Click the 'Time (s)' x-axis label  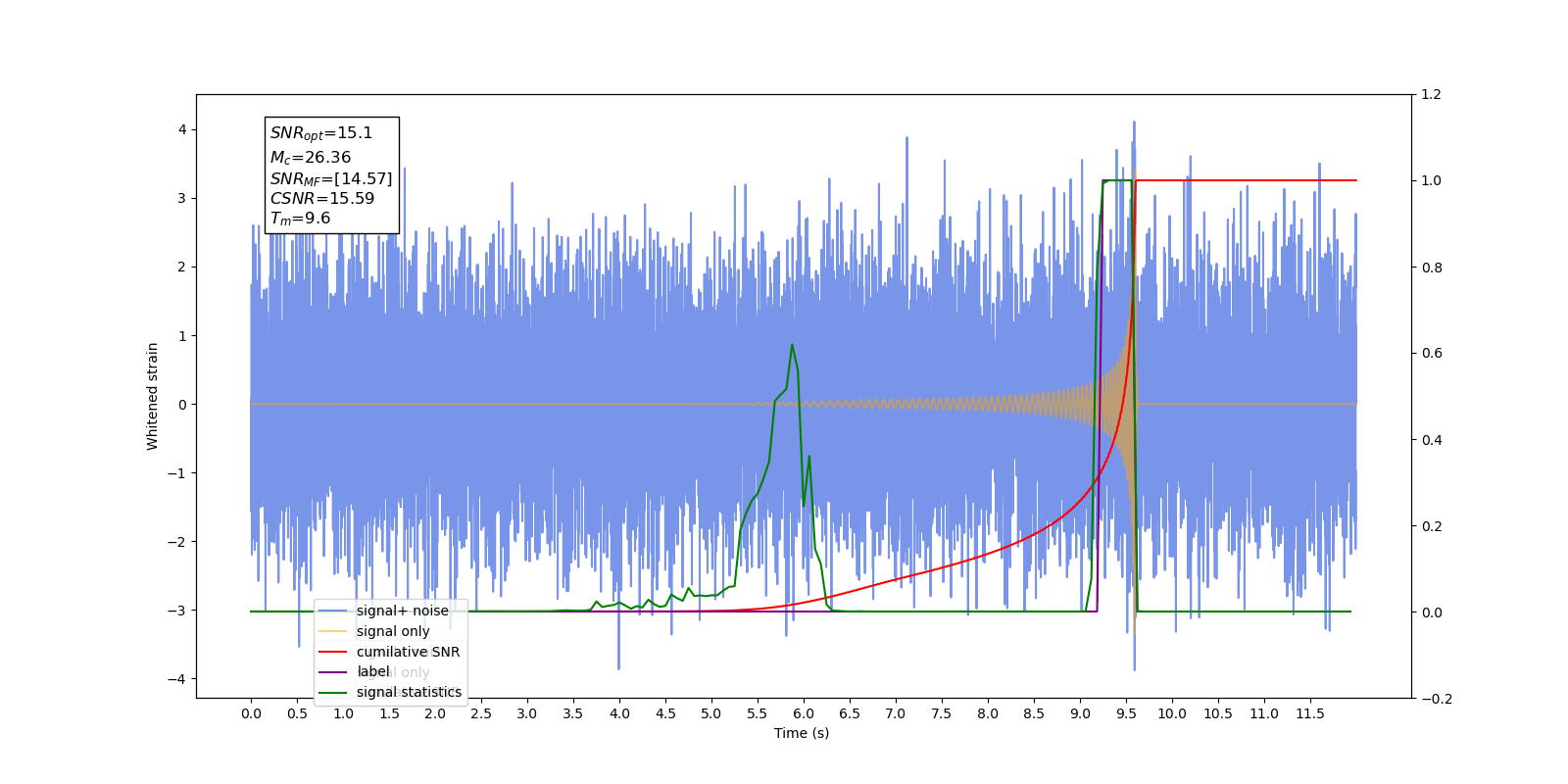[x=802, y=733]
